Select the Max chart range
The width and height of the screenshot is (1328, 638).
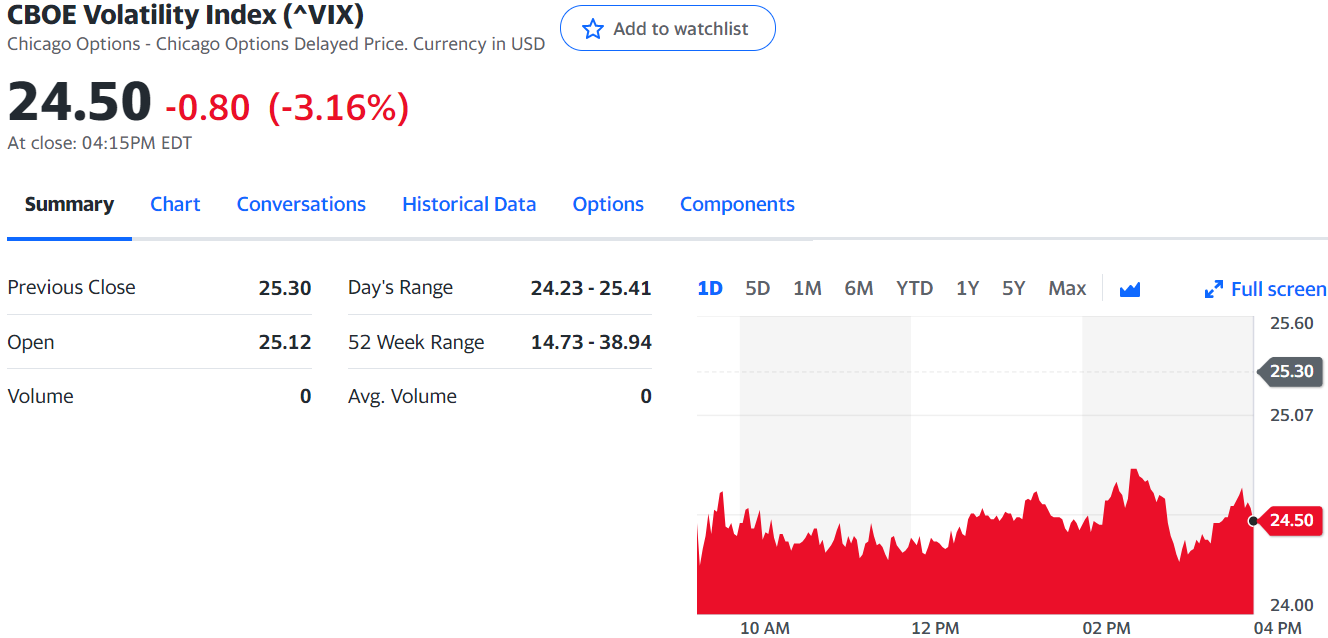(1067, 288)
